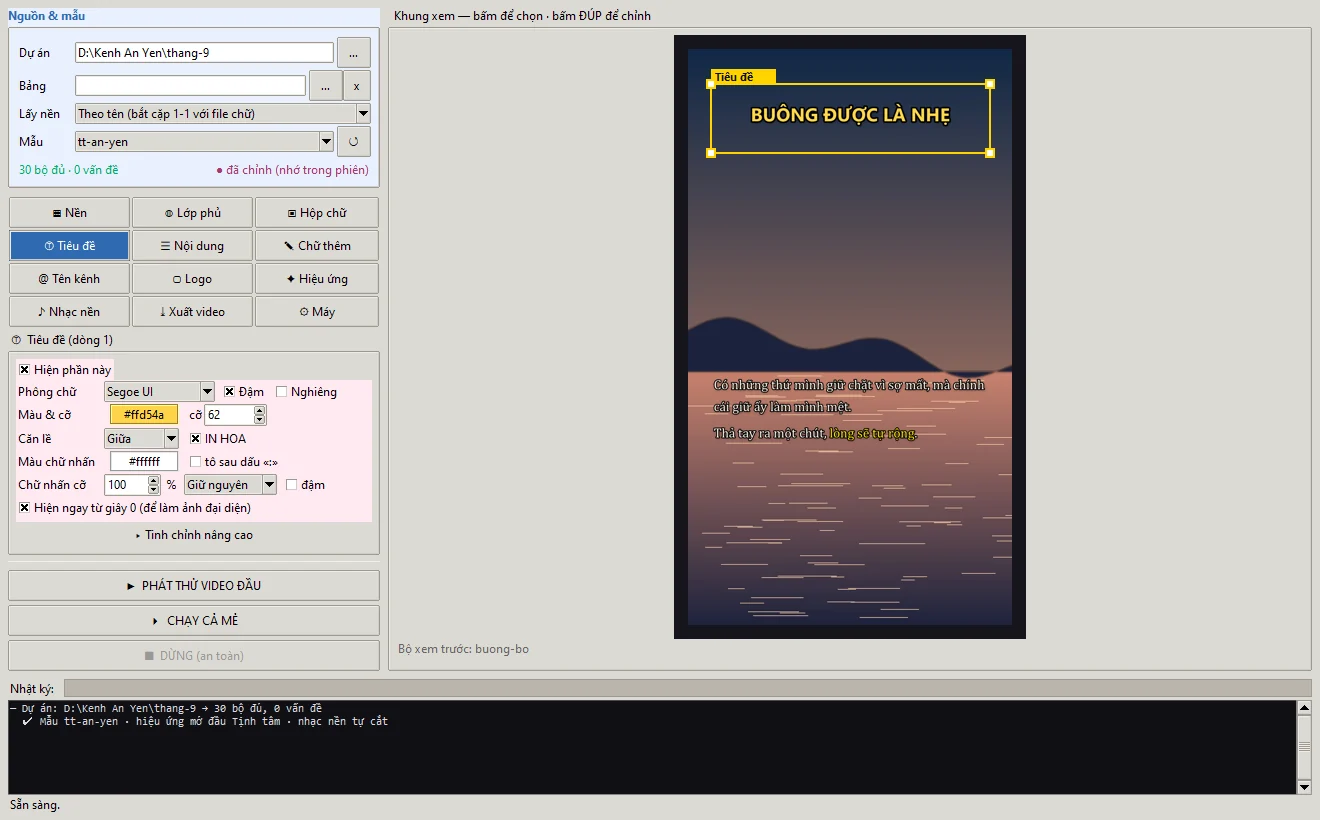Screen dimensions: 1320x820
Task: Open the Logo settings section
Action: (x=192, y=278)
